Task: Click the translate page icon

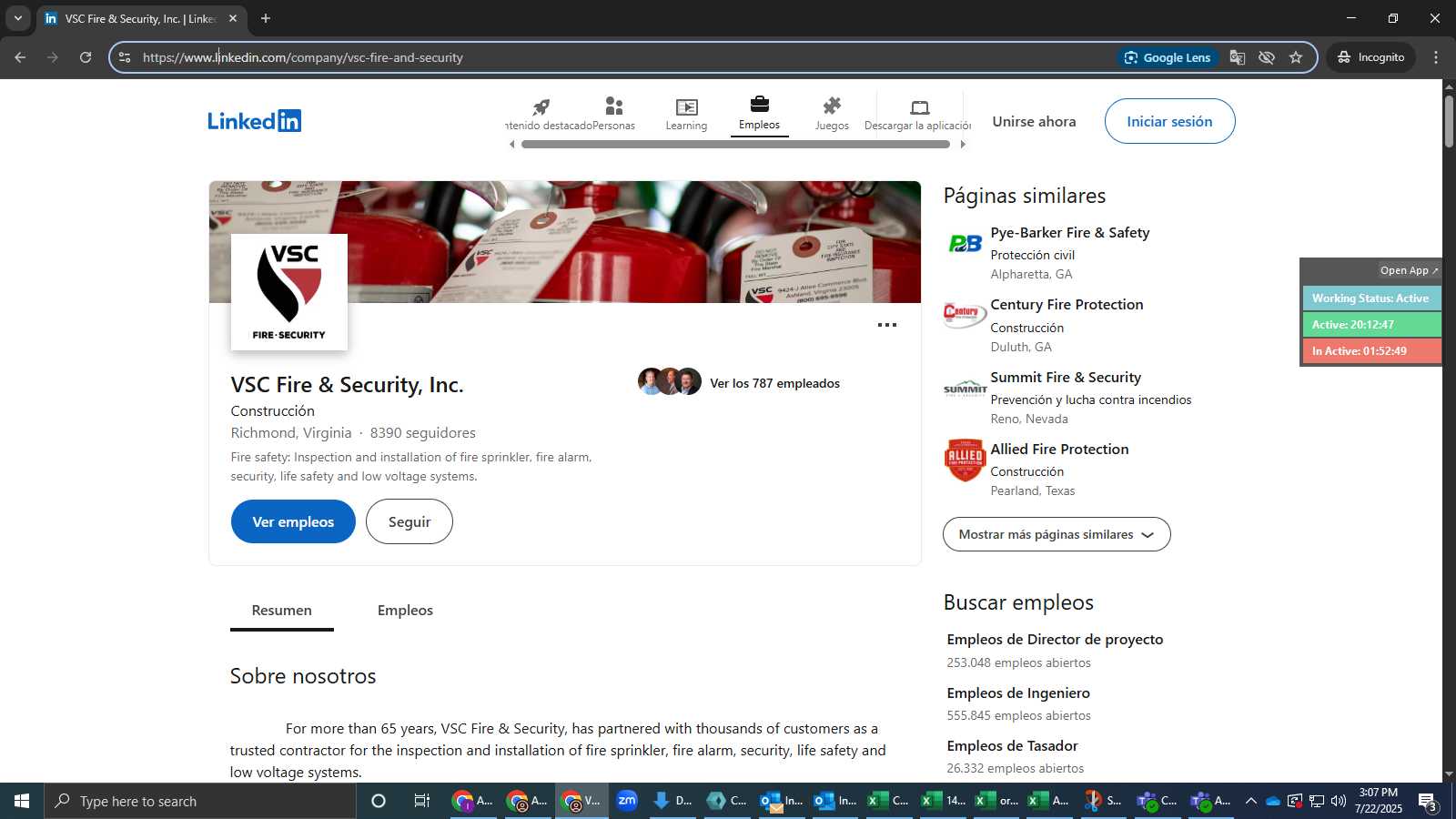Action: coord(1238,57)
